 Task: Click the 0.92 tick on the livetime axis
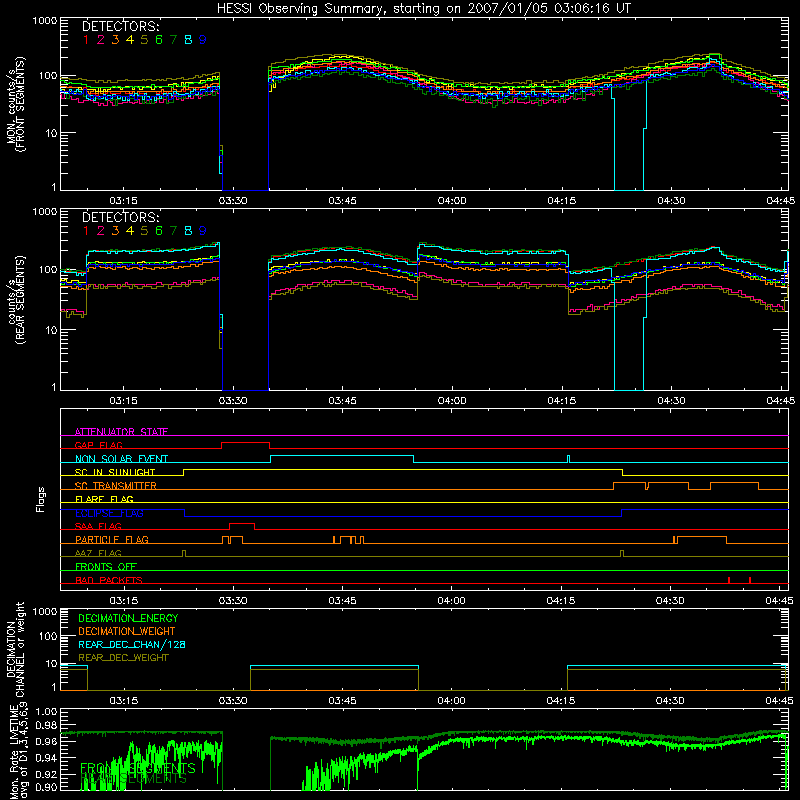coord(46,774)
